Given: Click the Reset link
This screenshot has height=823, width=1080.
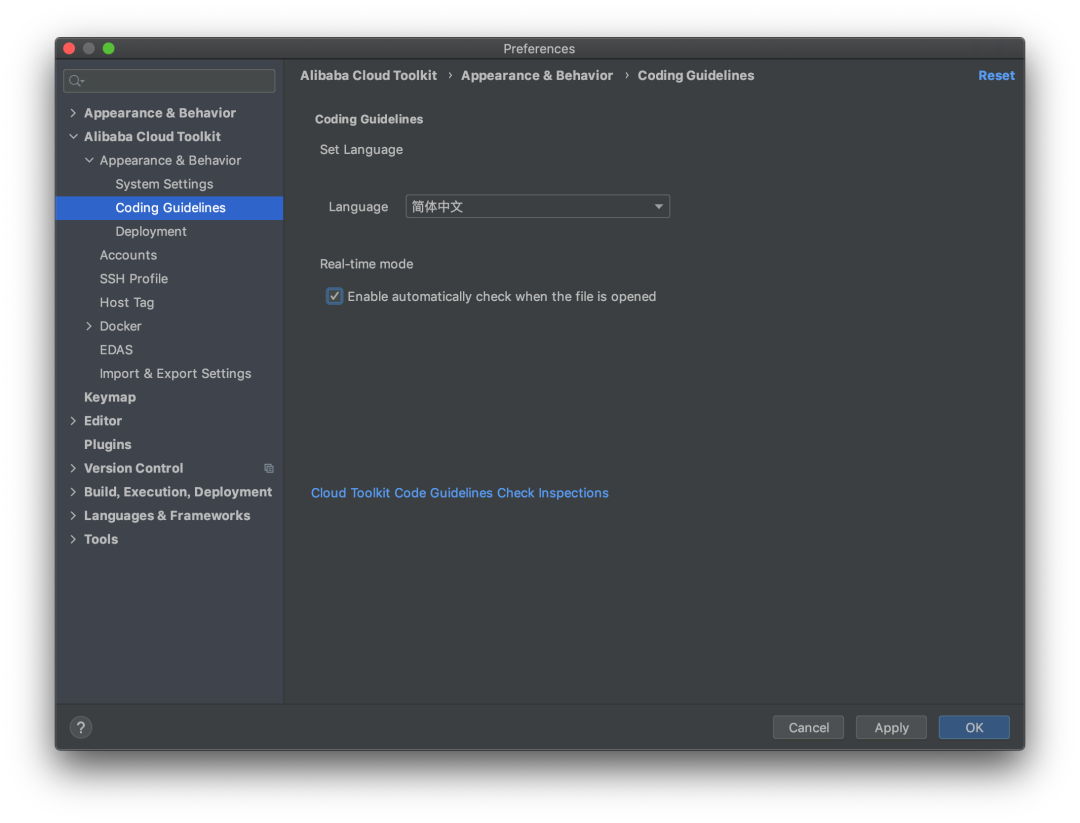Looking at the screenshot, I should tap(996, 76).
